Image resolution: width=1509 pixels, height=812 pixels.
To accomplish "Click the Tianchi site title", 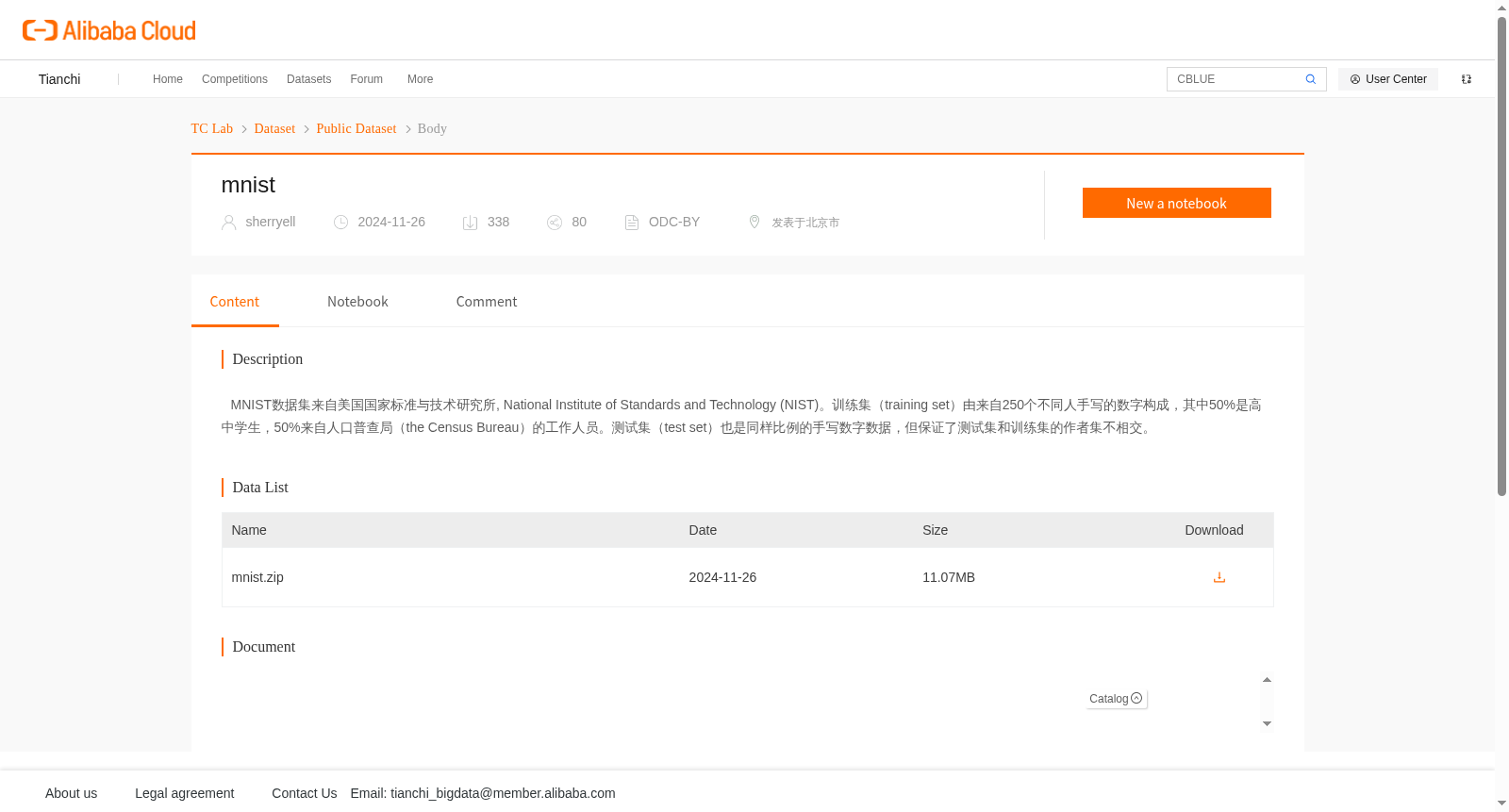I will 59,79.
